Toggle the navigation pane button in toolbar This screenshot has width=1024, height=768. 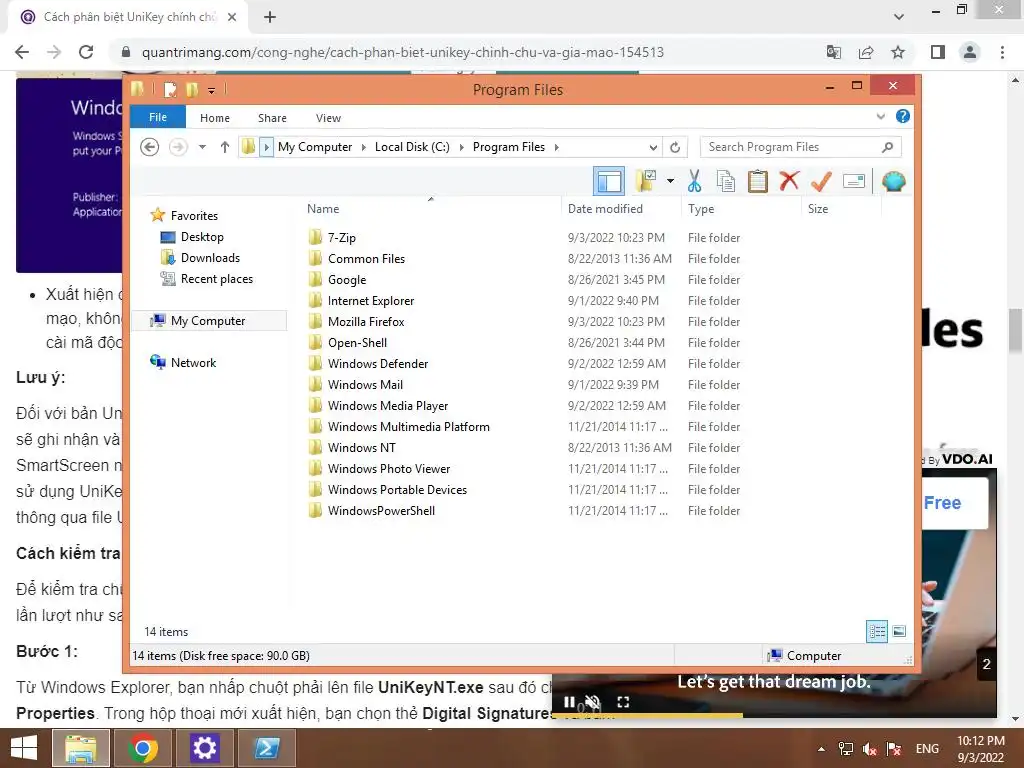pos(609,181)
